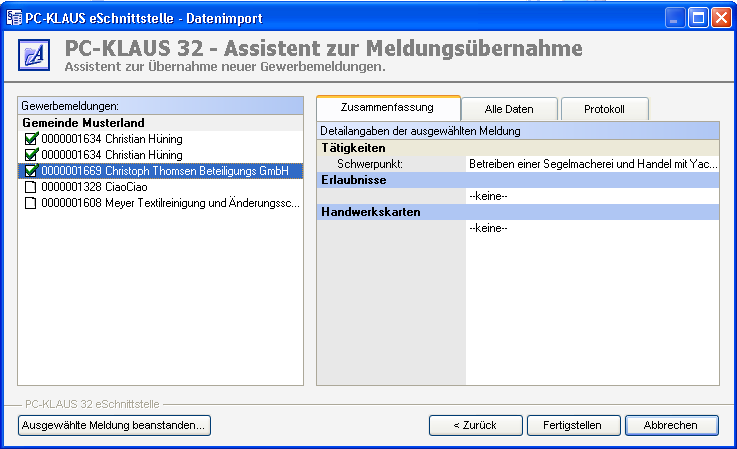Open the Alle Daten tab

(x=509, y=109)
